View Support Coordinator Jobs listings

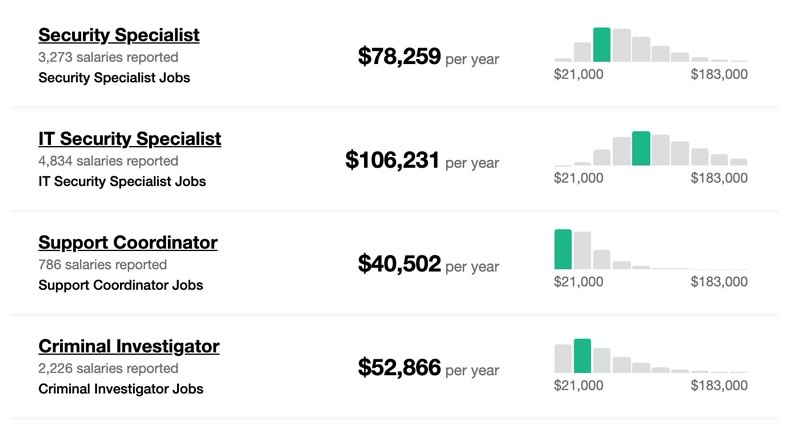120,285
